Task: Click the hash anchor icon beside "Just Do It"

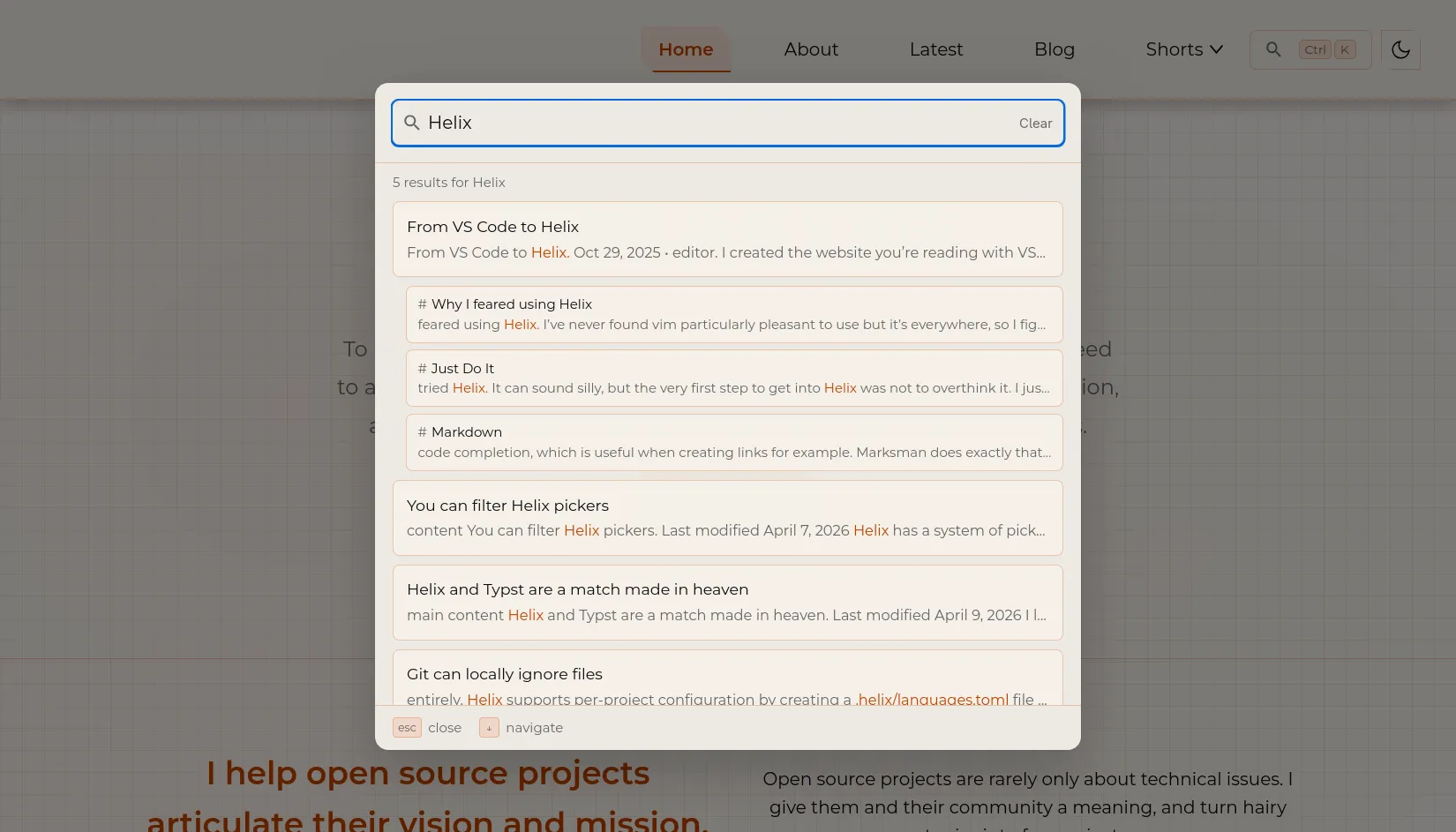Action: (424, 368)
